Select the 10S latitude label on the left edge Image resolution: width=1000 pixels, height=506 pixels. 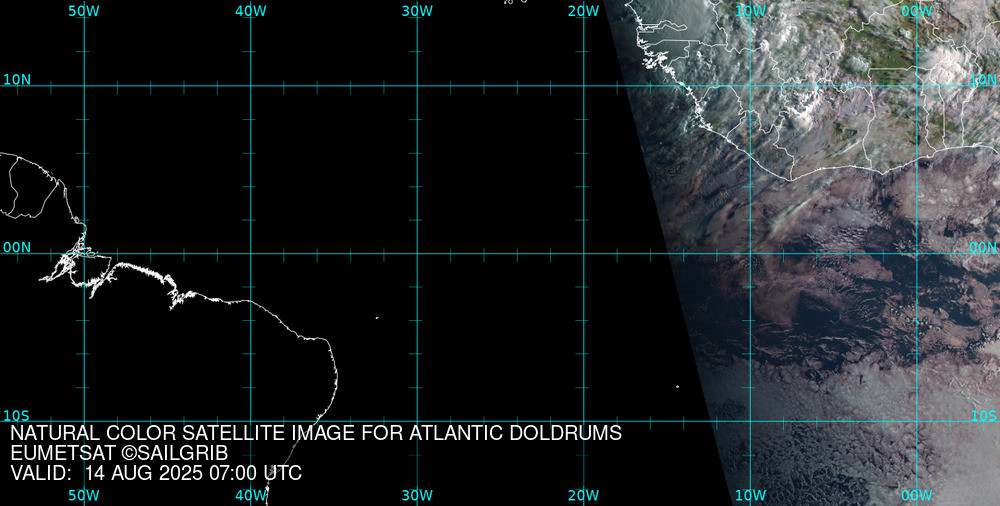tap(17, 416)
